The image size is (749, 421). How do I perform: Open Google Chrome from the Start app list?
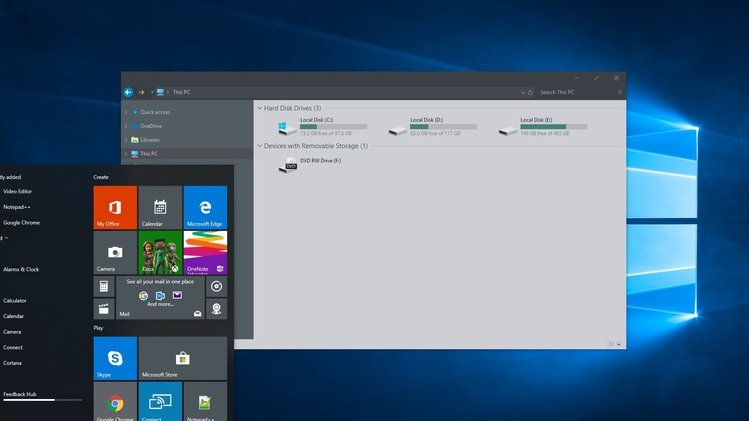(x=21, y=223)
